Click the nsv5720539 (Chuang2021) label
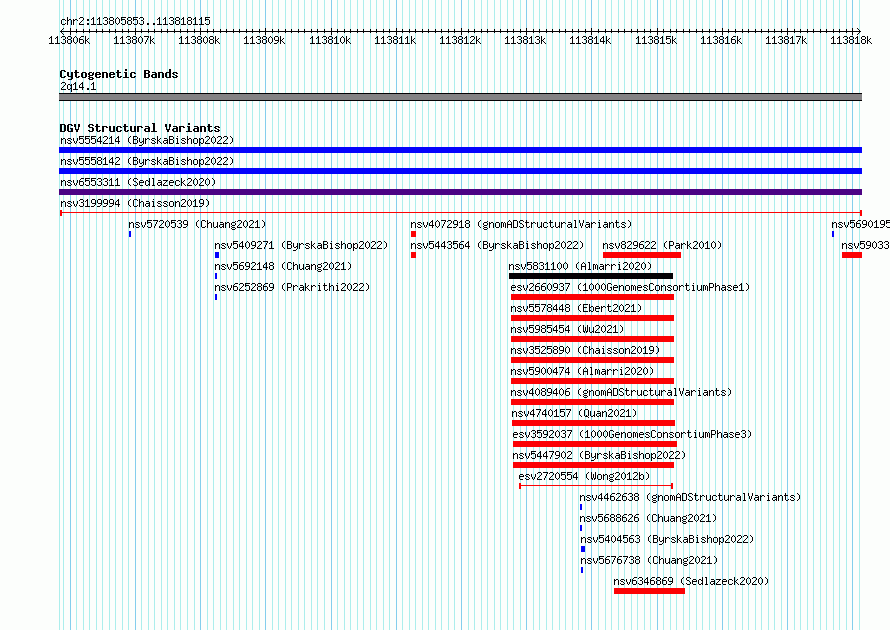890x630 pixels. tap(197, 224)
